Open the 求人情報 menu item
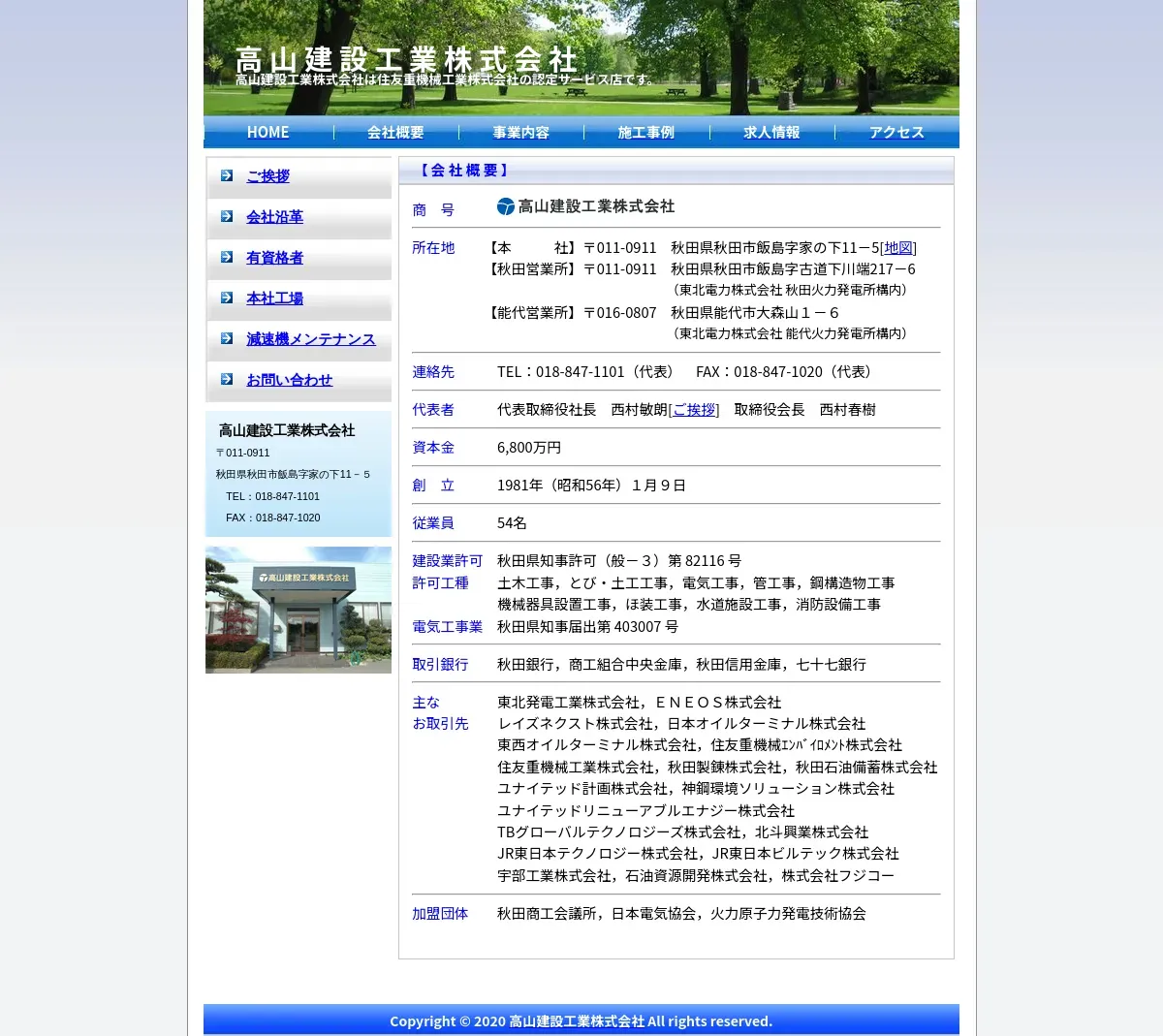Screen dimensions: 1163x1036 (771, 132)
